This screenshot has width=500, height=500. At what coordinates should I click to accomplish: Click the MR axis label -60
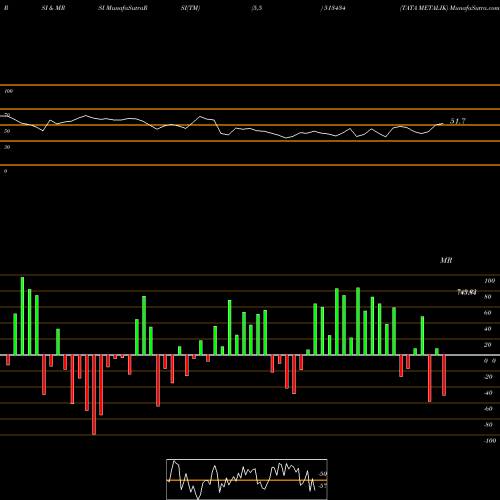coord(488,409)
